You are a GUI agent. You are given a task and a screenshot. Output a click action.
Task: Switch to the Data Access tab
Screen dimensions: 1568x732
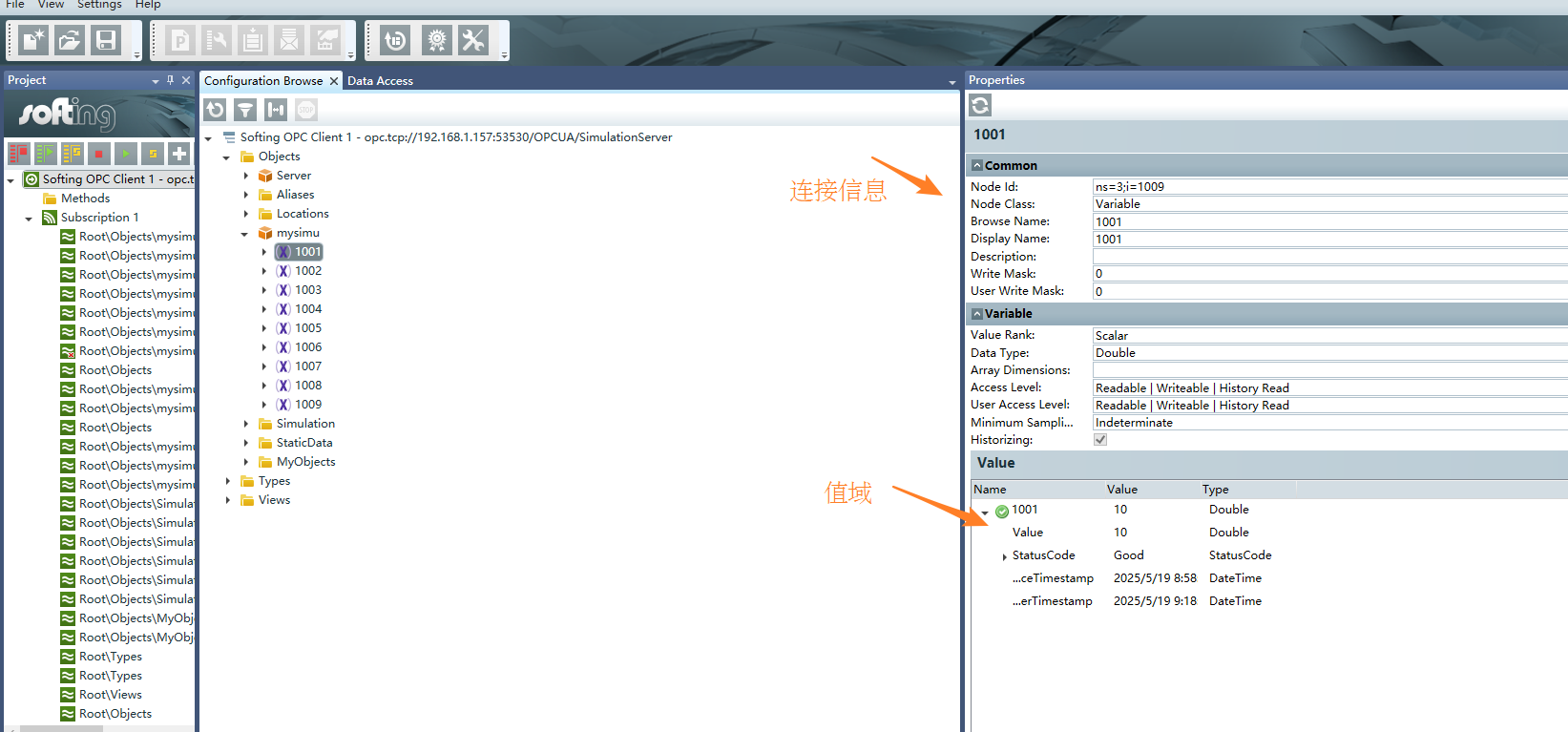[380, 81]
